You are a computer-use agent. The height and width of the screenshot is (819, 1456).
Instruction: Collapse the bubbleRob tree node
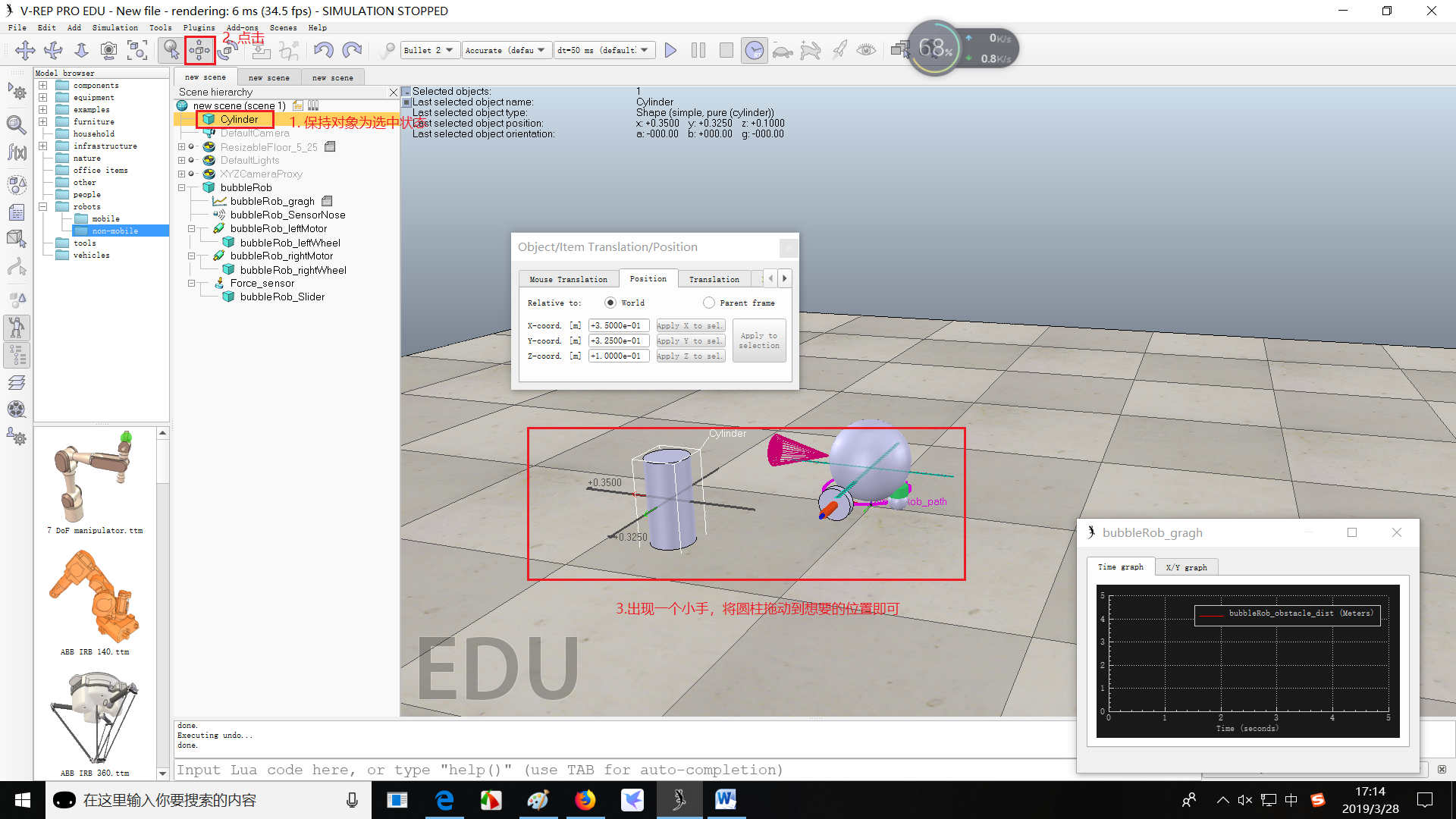pos(182,188)
